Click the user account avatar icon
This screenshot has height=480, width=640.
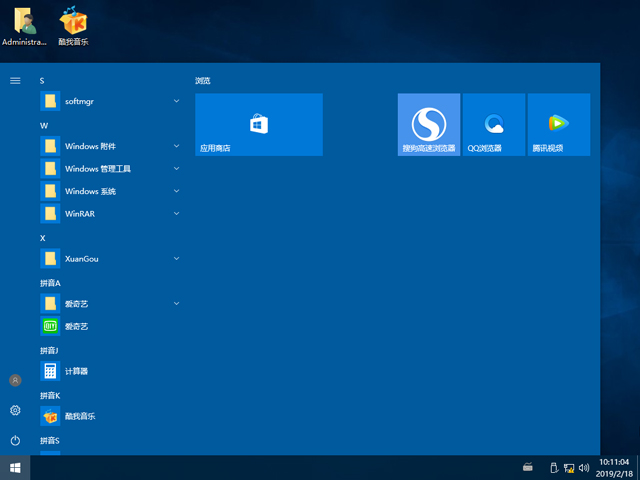click(15, 380)
